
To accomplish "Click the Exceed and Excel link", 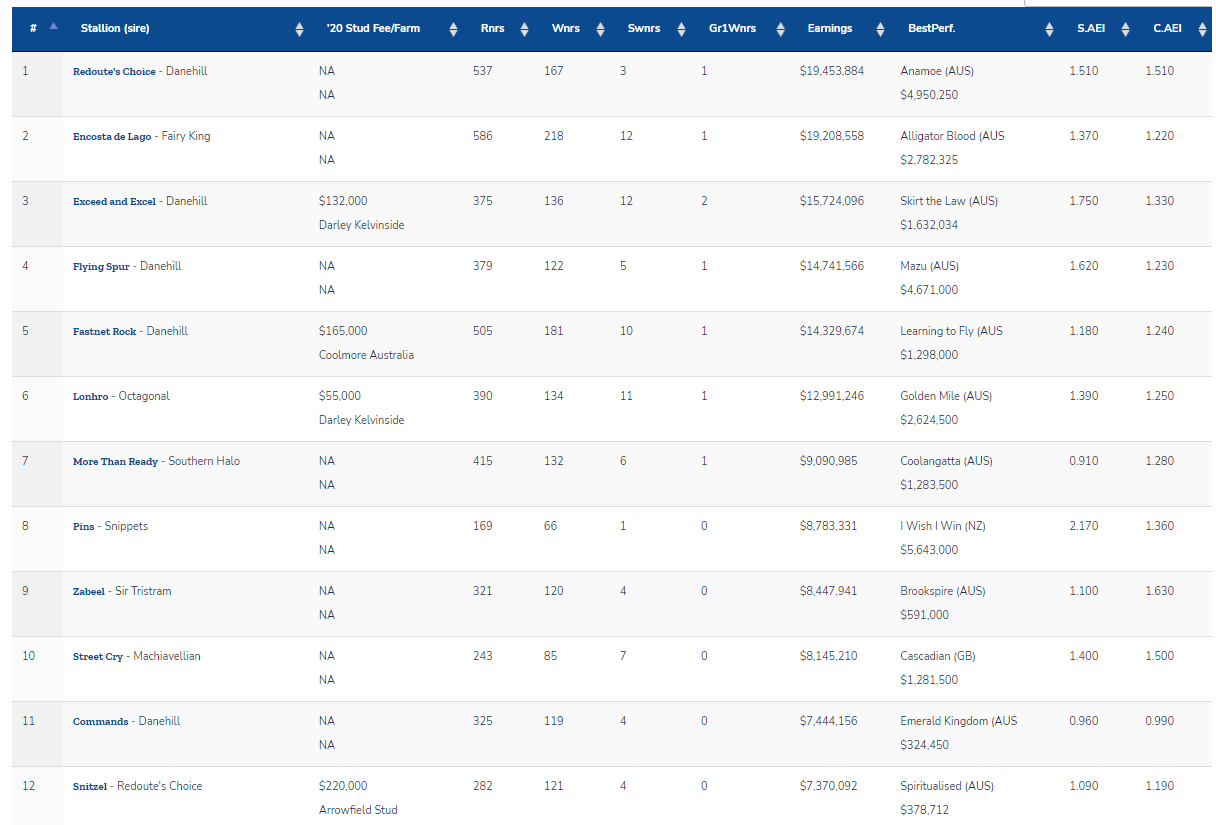I will pos(114,202).
